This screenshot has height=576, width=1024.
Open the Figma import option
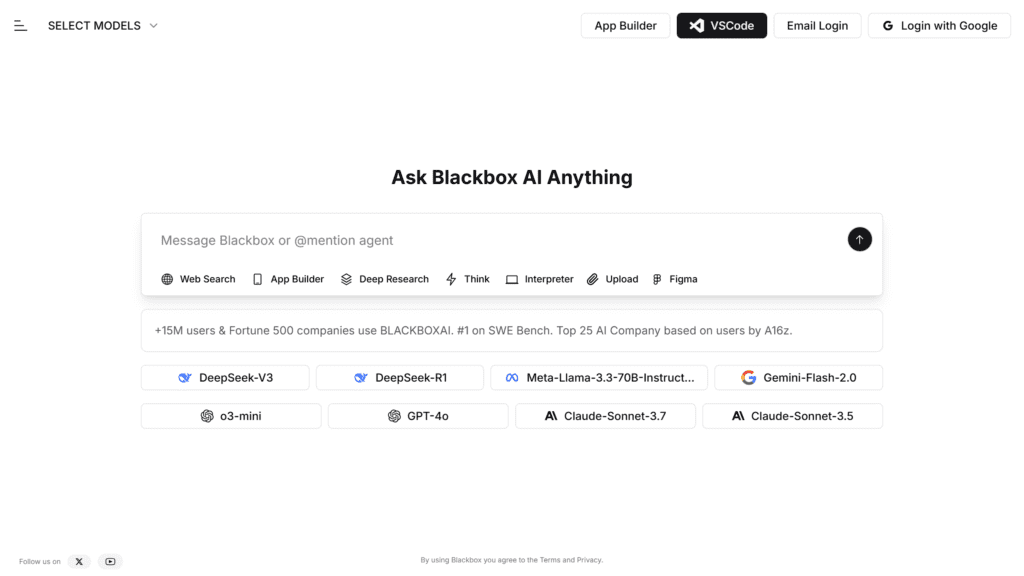(675, 279)
